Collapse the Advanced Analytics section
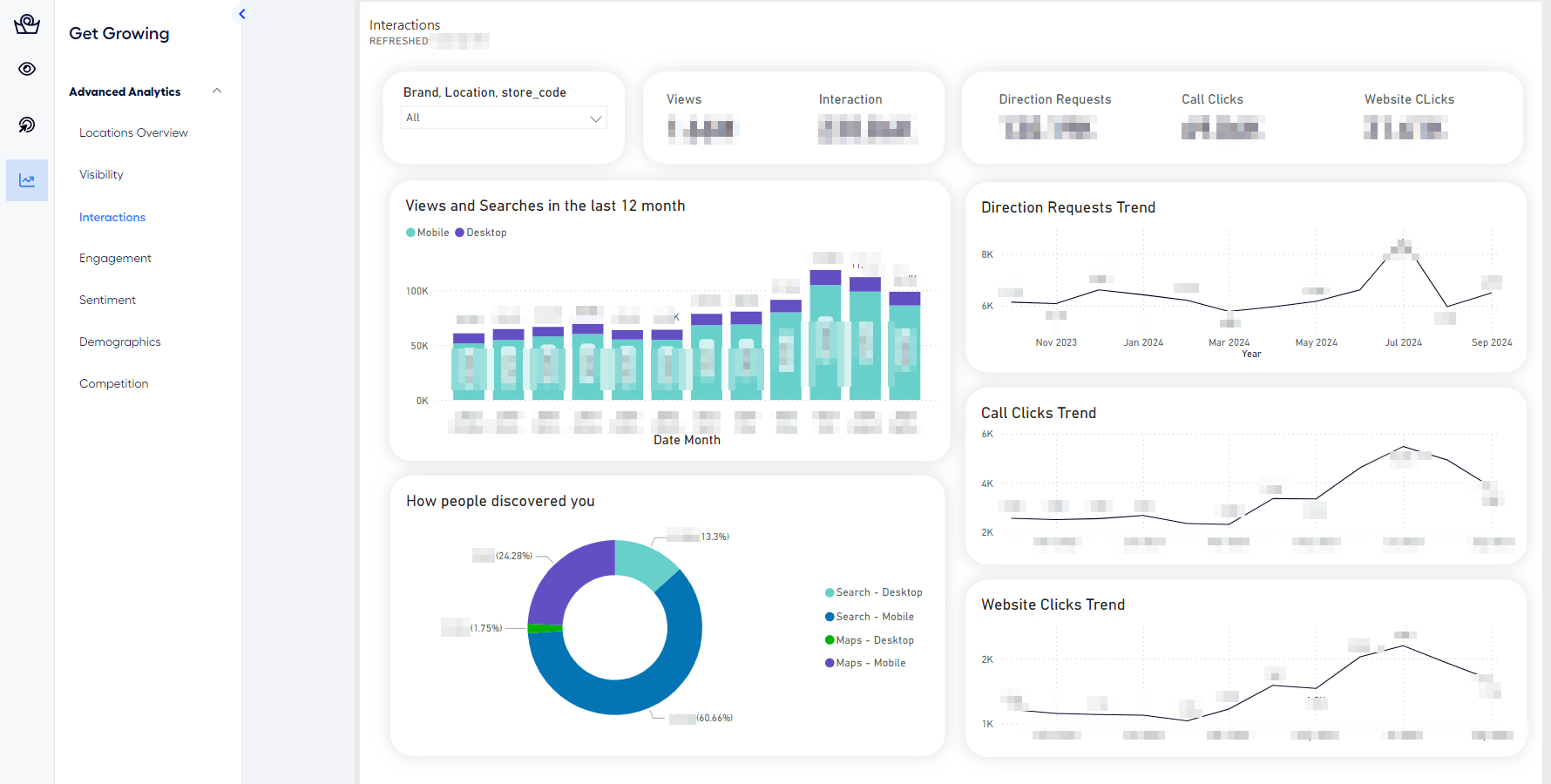 pyautogui.click(x=217, y=91)
